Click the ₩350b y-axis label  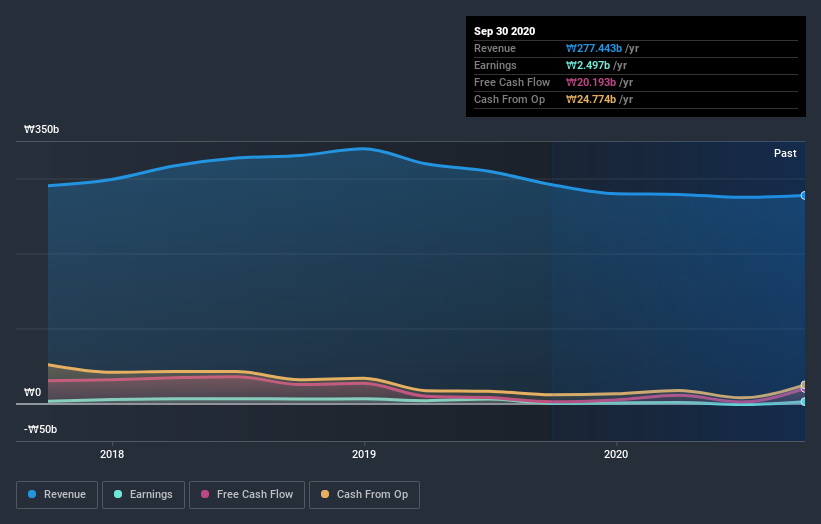tap(41, 129)
